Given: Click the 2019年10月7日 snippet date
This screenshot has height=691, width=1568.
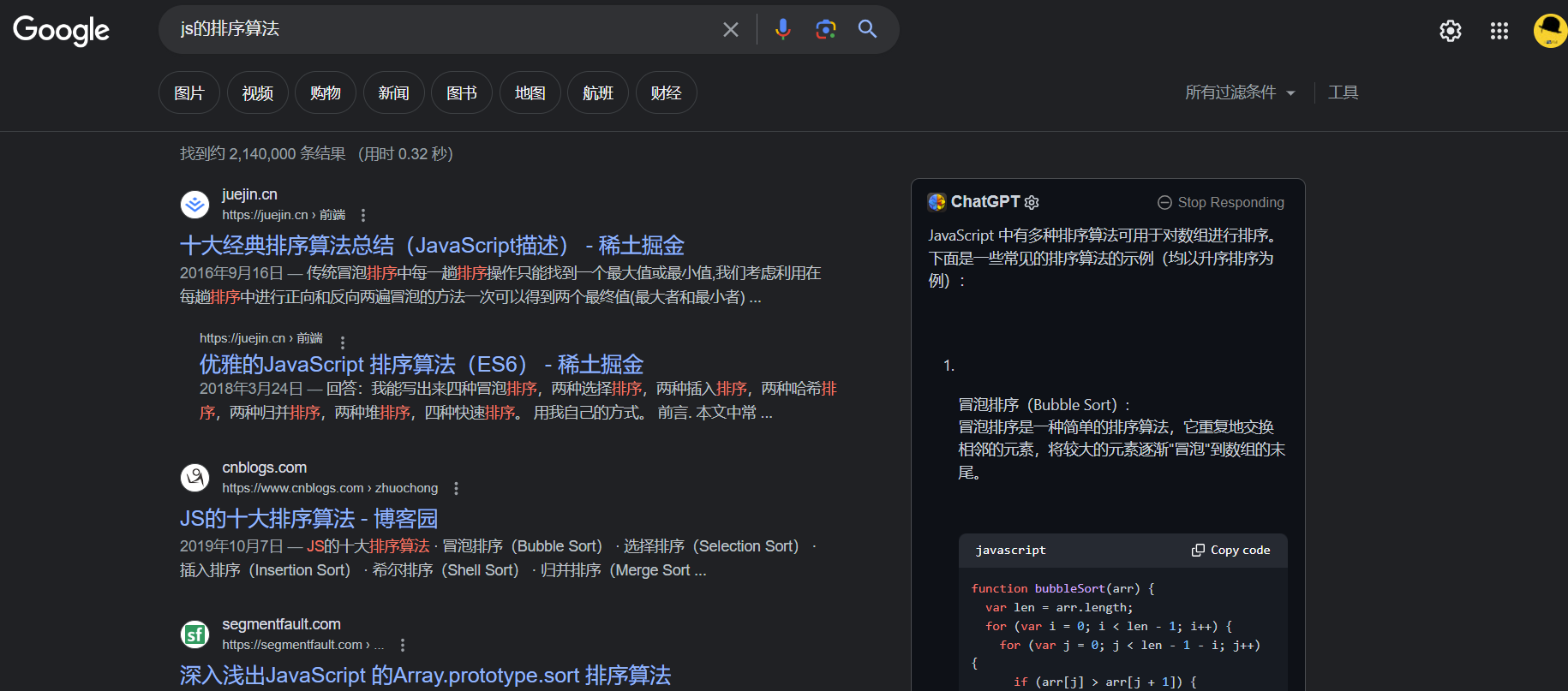Looking at the screenshot, I should click(x=231, y=546).
